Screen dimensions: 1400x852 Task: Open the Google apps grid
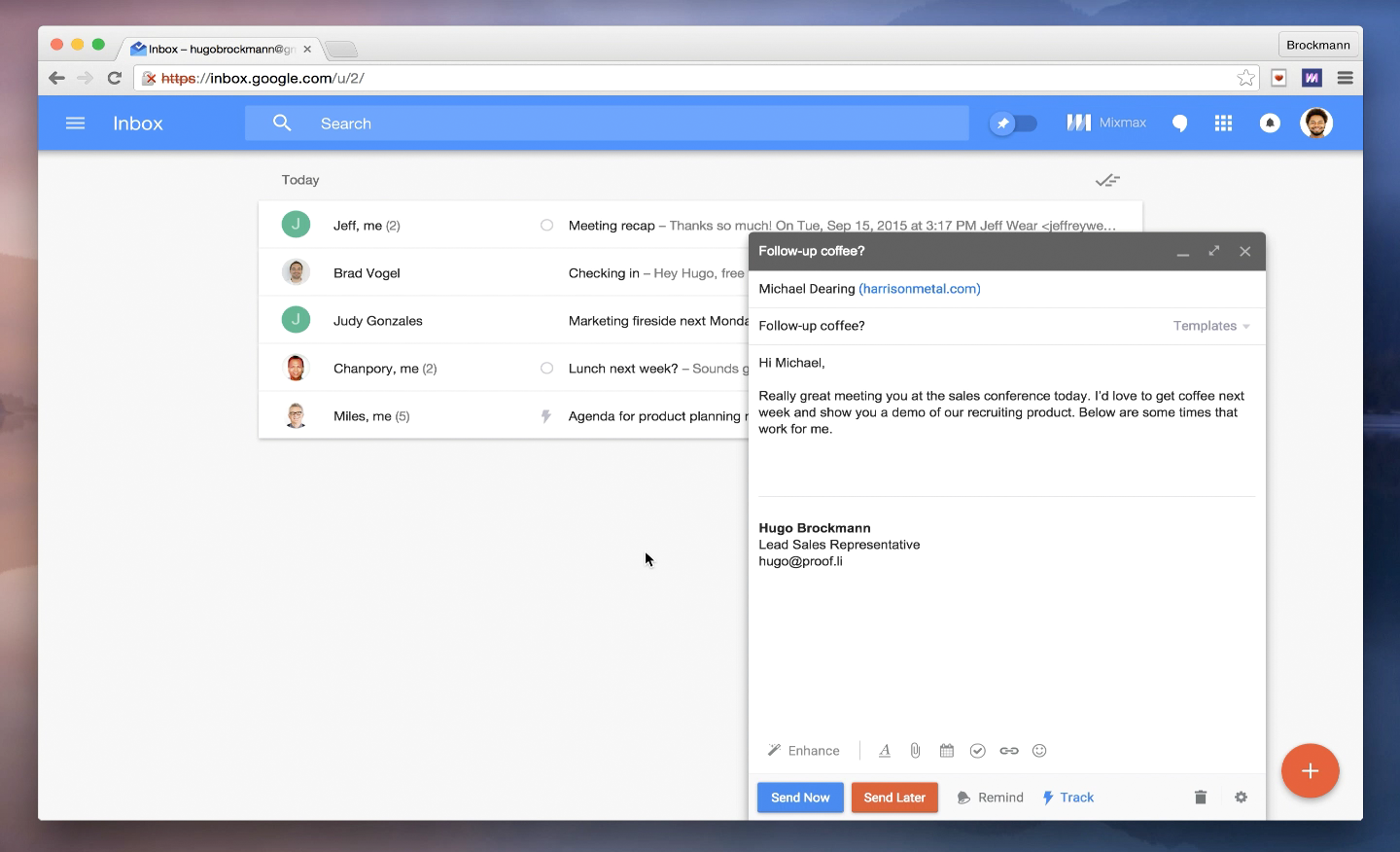[x=1223, y=124]
